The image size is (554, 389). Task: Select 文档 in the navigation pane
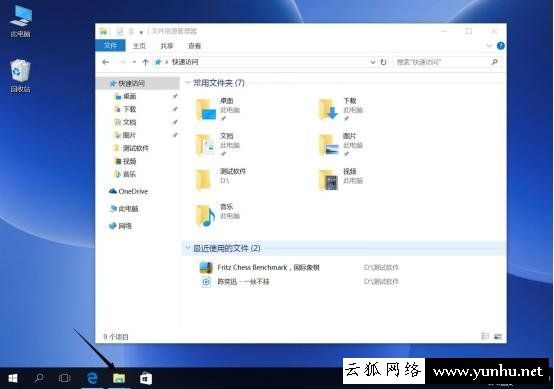(x=130, y=122)
